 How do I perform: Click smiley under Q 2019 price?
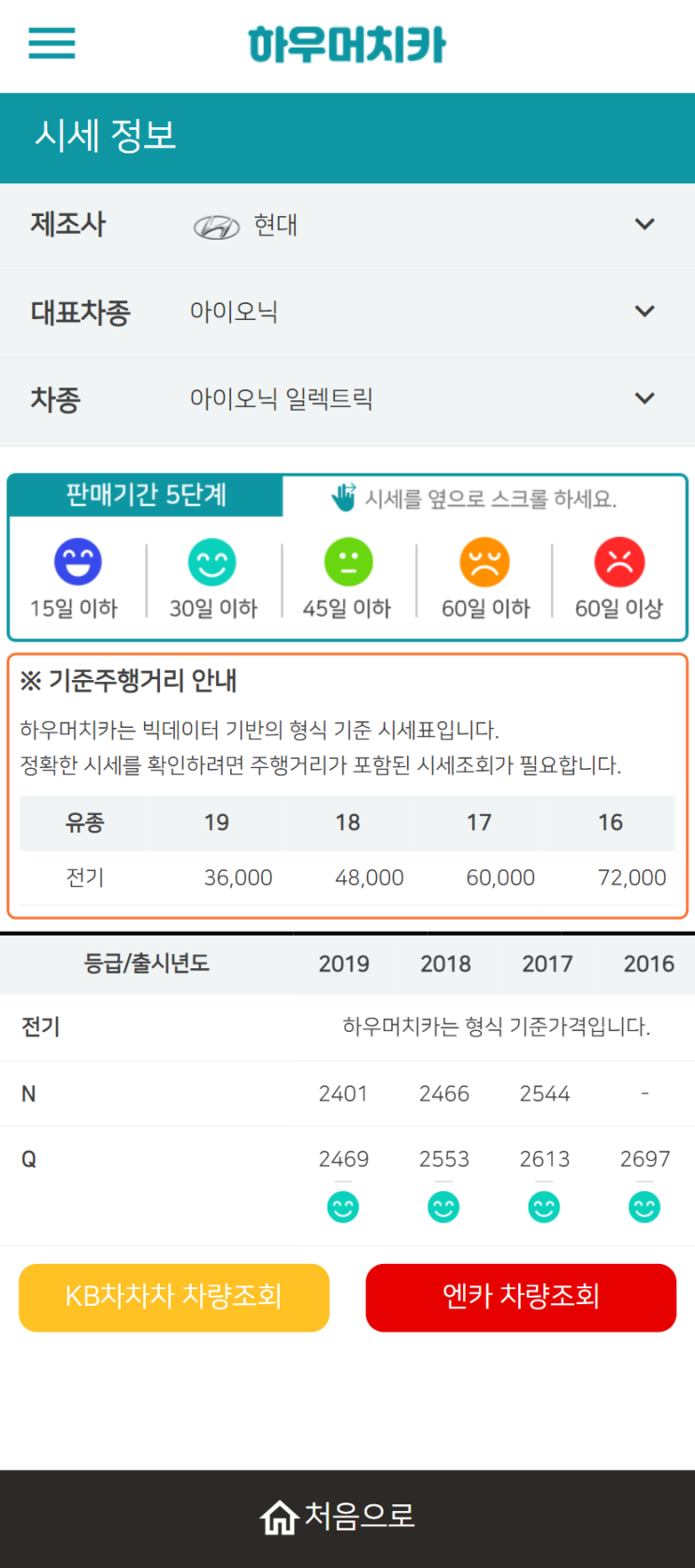pos(343,1207)
